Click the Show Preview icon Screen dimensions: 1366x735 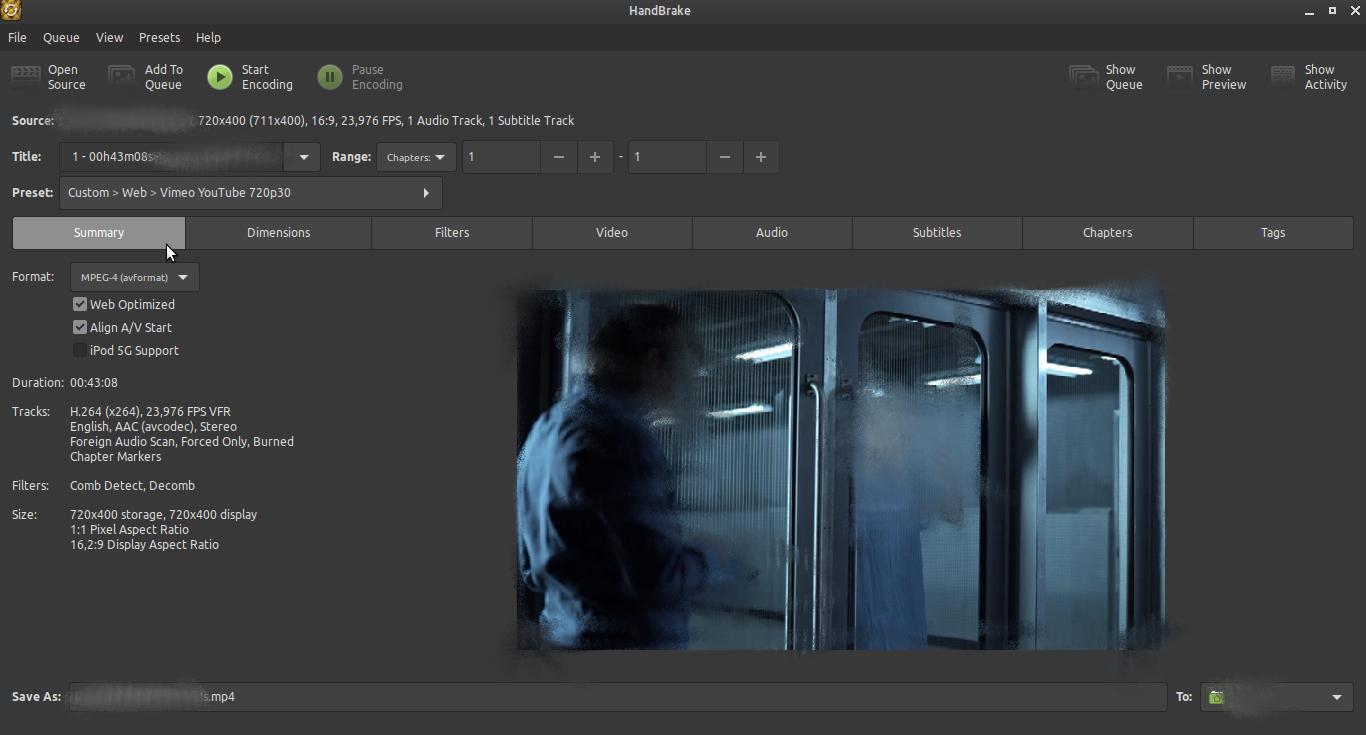1180,77
